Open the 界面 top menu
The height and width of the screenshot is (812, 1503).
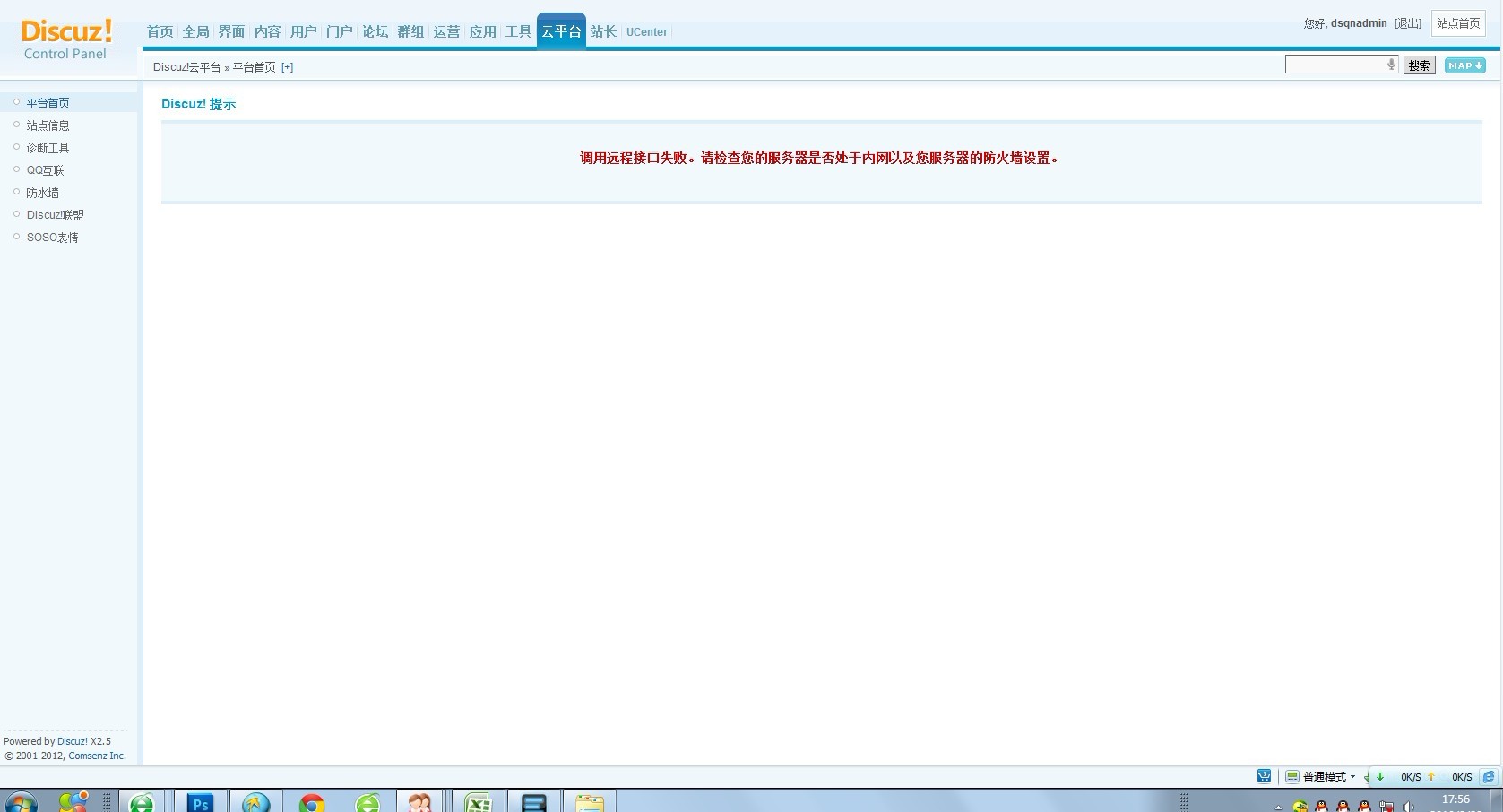pyautogui.click(x=232, y=31)
